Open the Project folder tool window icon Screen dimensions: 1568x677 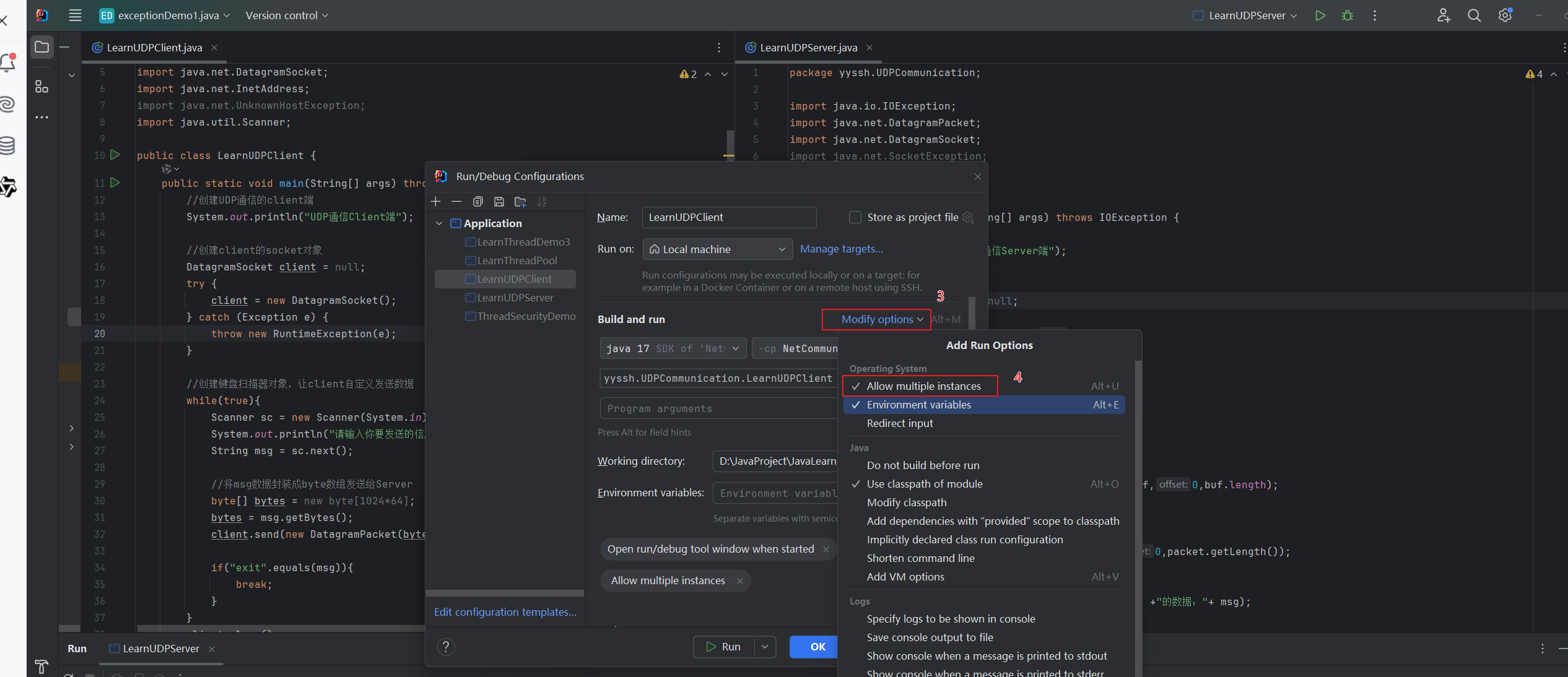pos(42,47)
